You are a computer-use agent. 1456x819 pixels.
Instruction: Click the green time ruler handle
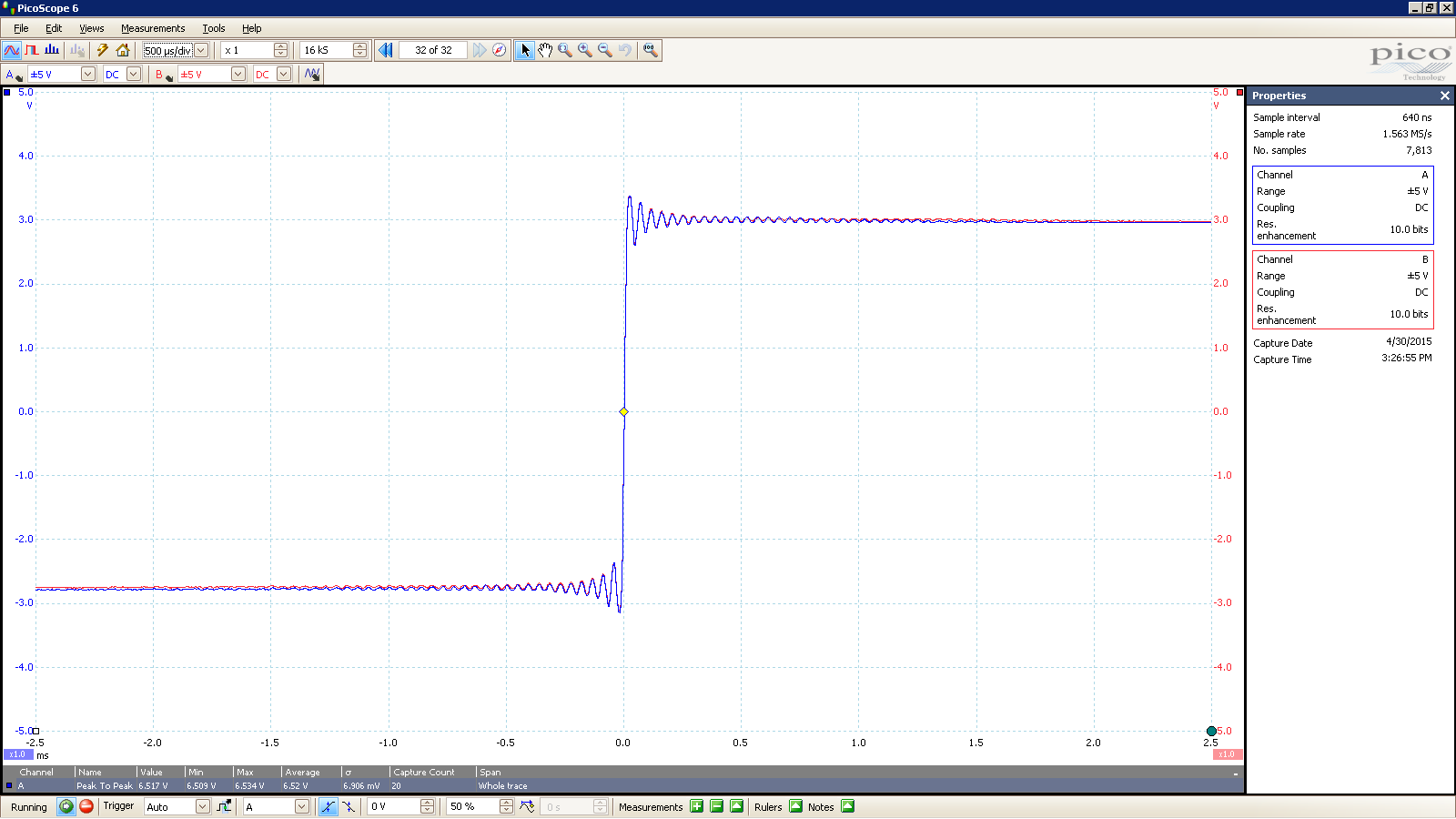click(x=1211, y=731)
